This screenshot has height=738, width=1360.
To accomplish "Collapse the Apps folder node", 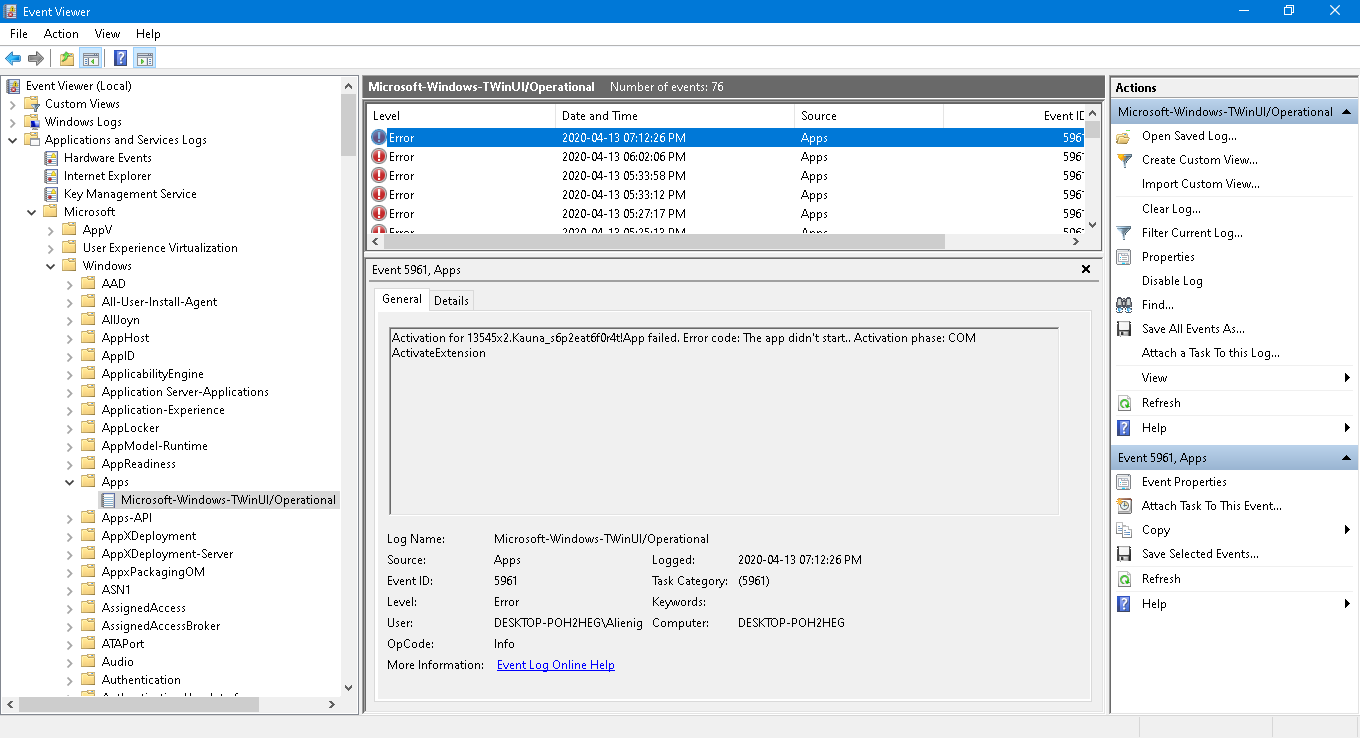I will point(69,482).
